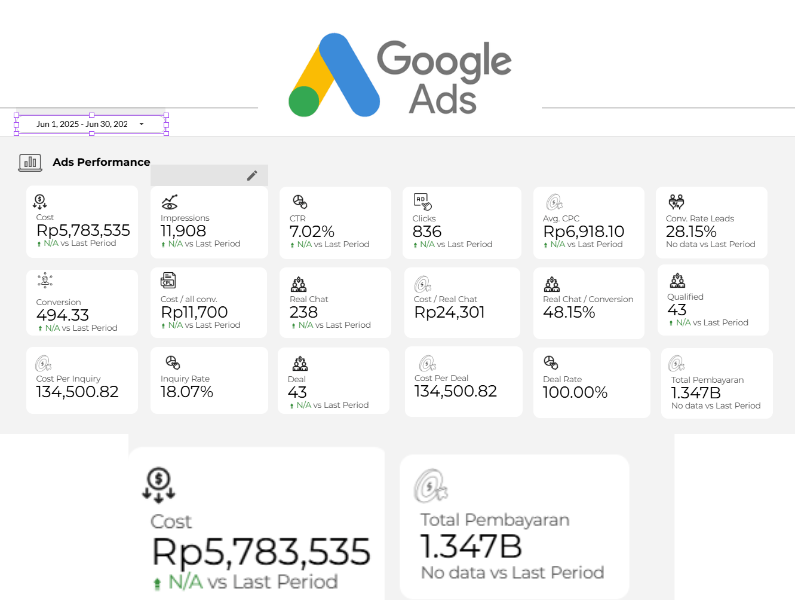Select the Ads Performance heading
This screenshot has height=600, width=800.
coord(102,162)
